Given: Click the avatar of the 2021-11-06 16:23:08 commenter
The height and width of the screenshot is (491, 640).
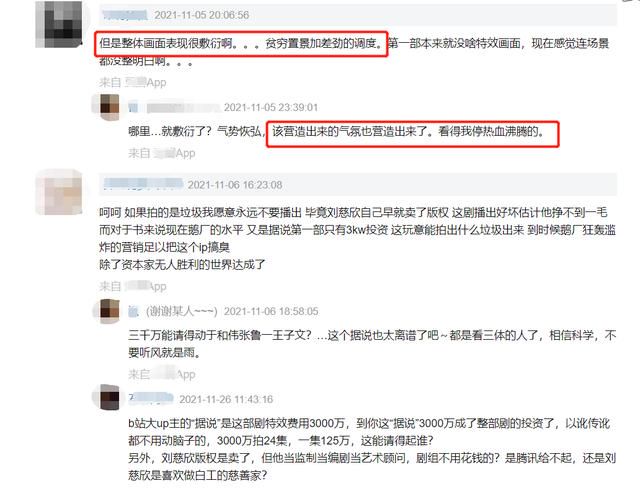Looking at the screenshot, I should pyautogui.click(x=59, y=192).
